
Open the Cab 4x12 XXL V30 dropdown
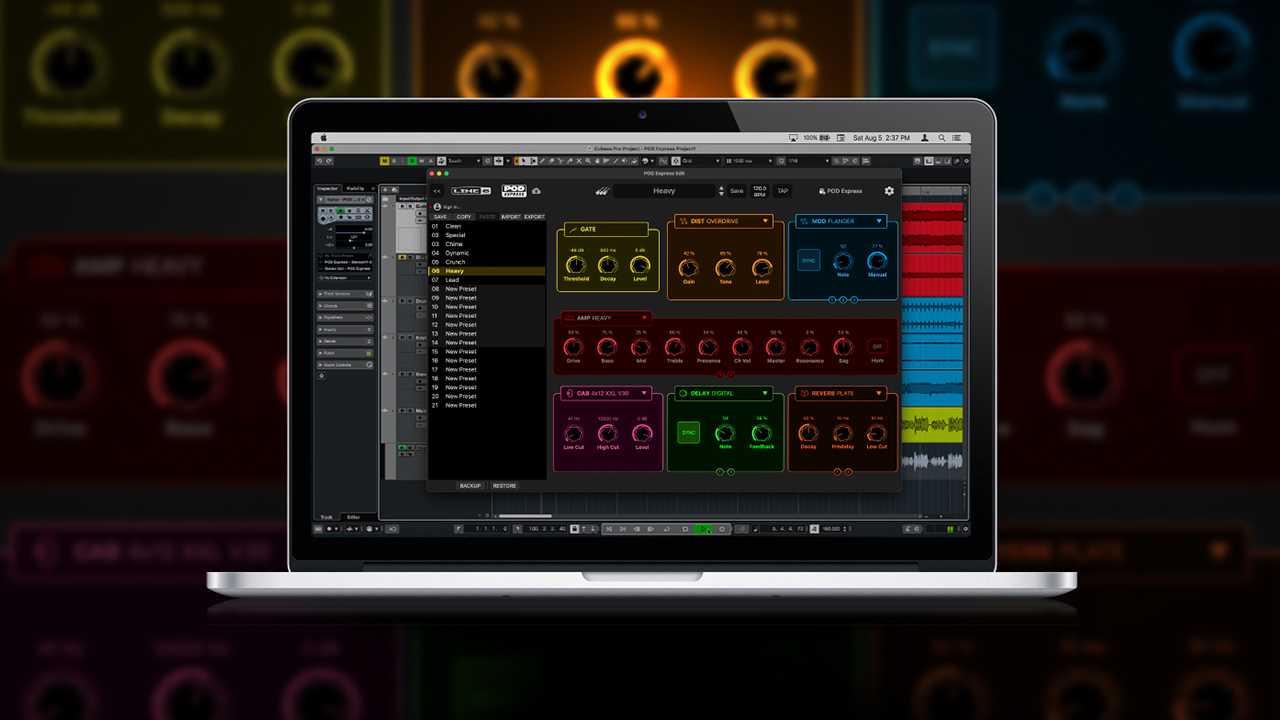(645, 394)
